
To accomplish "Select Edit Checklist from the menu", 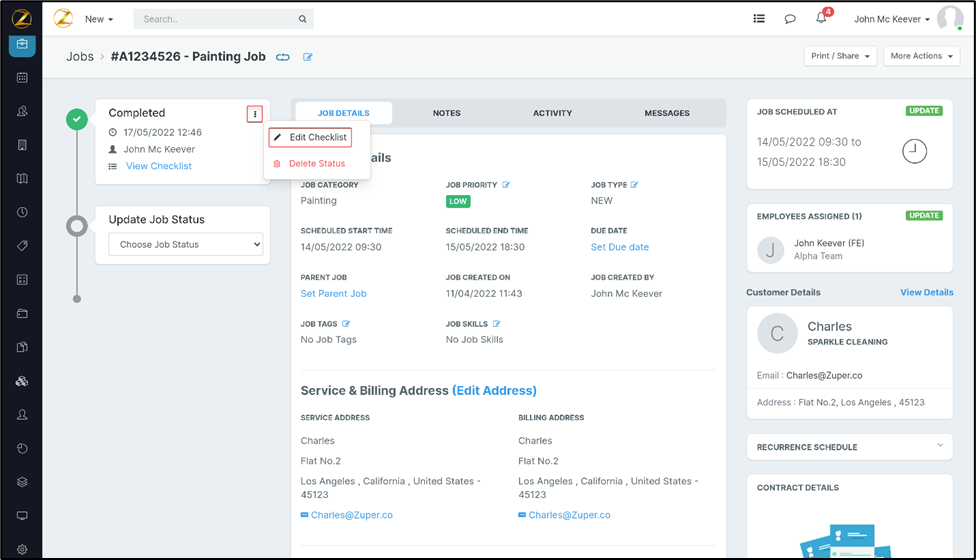I will point(311,138).
